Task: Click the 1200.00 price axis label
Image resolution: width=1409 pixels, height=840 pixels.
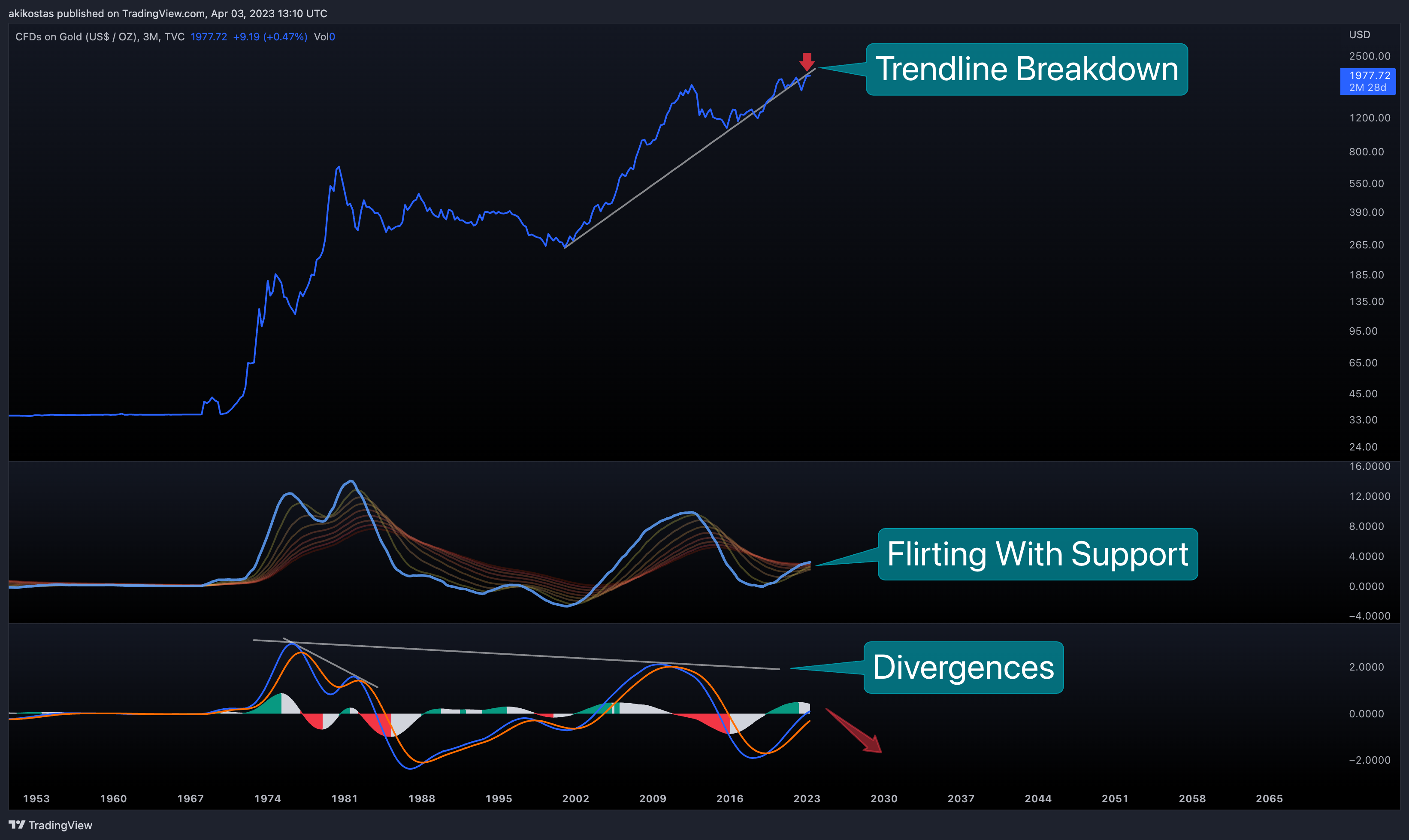Action: (1370, 118)
